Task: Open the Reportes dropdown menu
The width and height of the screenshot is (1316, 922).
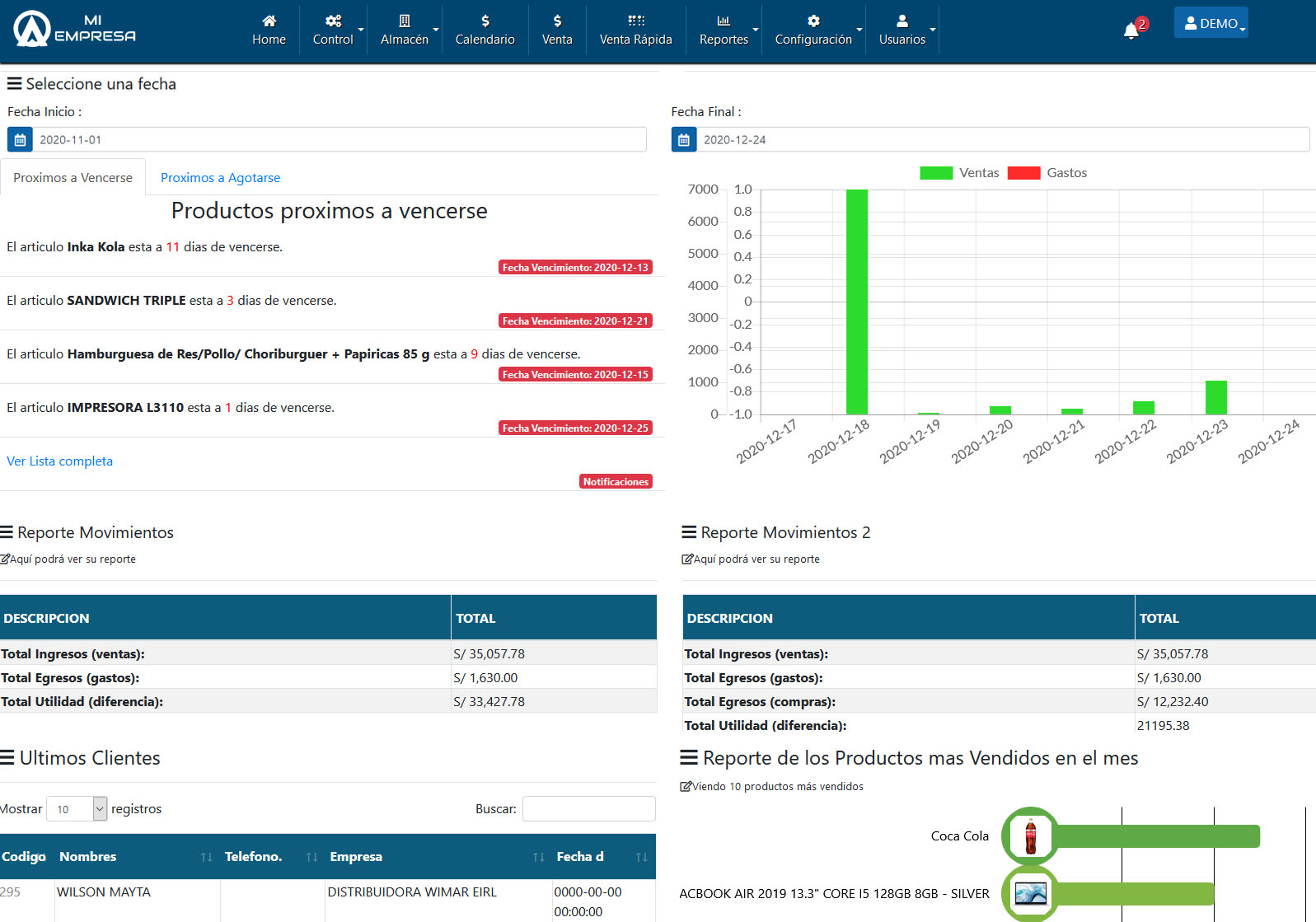Action: [724, 30]
